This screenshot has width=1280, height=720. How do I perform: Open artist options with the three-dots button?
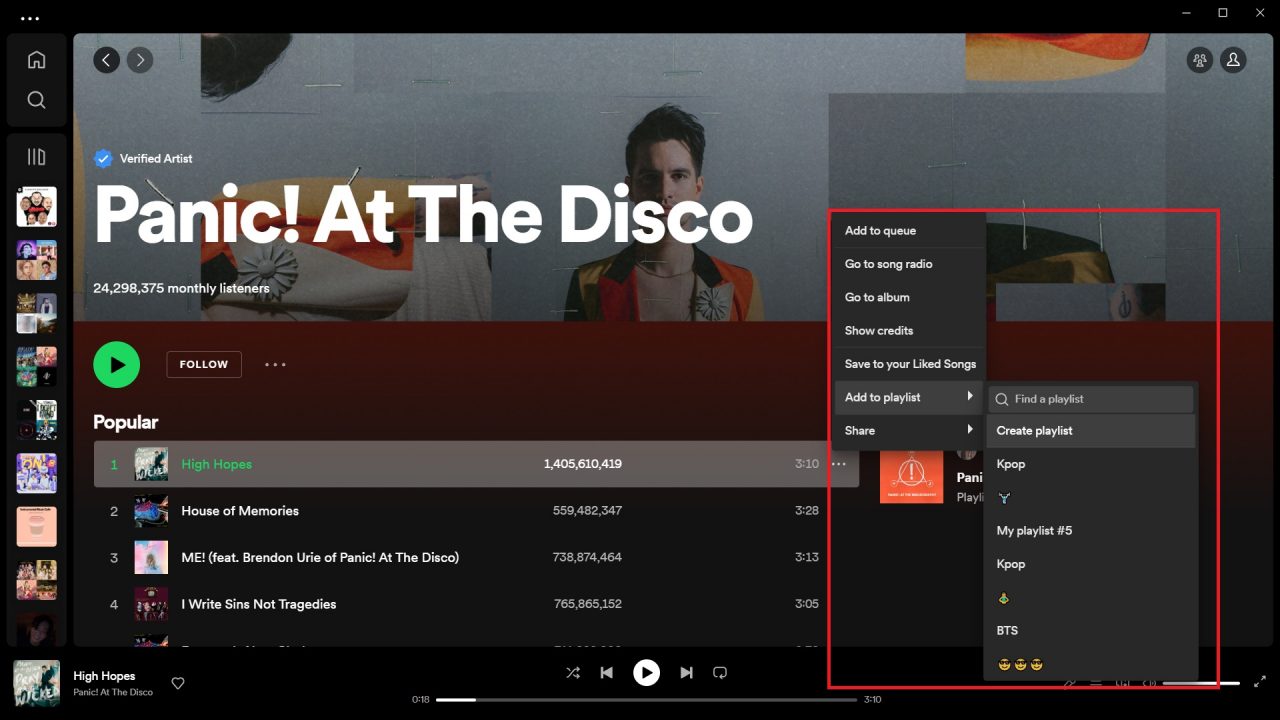point(275,364)
